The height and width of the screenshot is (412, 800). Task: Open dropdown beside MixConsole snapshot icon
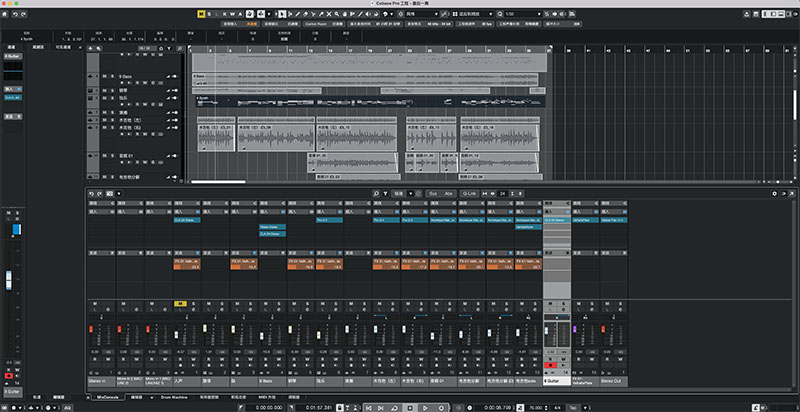pos(118,194)
